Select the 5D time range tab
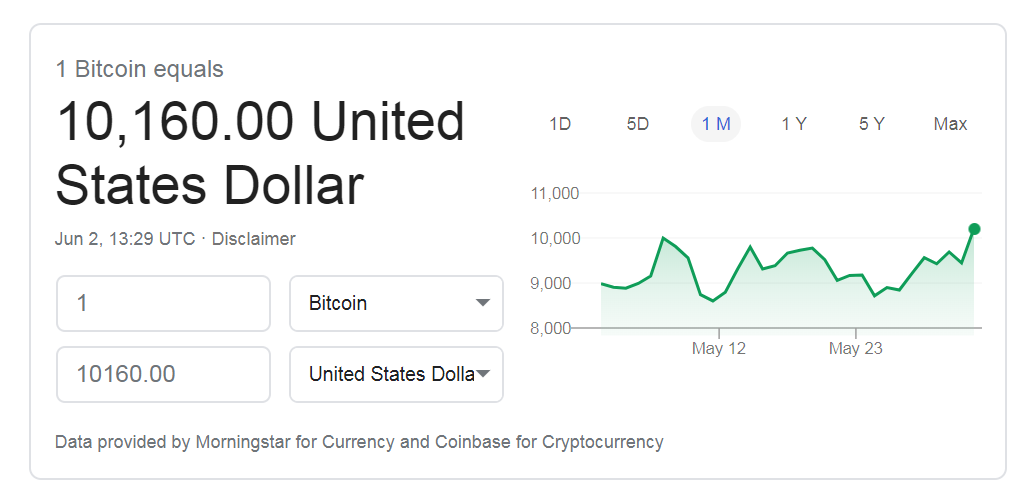Image resolution: width=1035 pixels, height=492 pixels. [638, 124]
